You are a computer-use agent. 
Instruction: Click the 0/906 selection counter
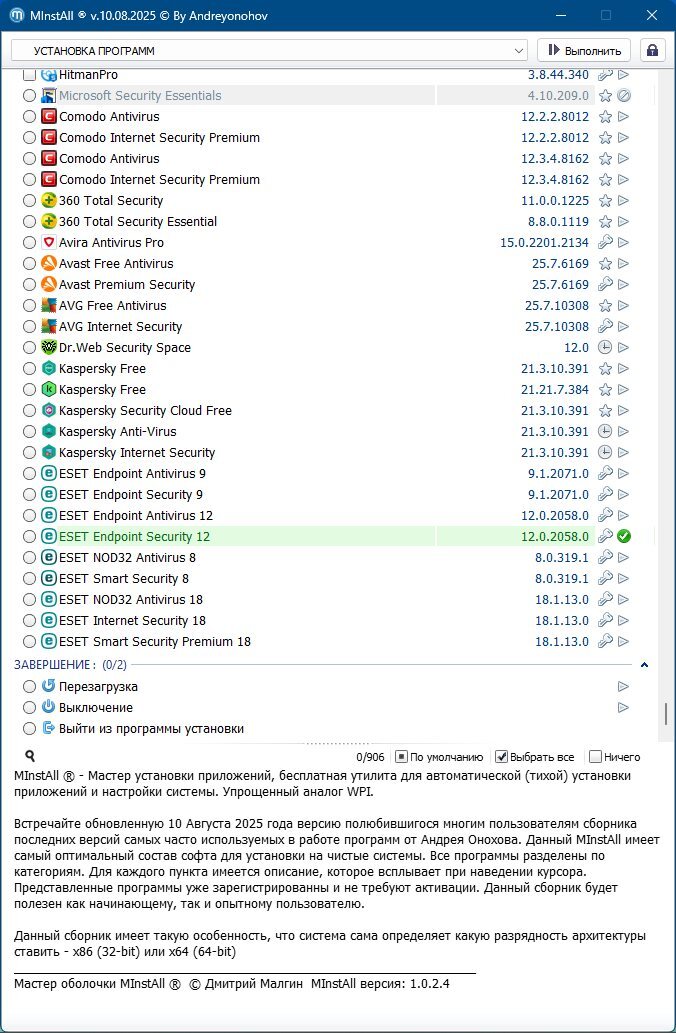click(370, 758)
